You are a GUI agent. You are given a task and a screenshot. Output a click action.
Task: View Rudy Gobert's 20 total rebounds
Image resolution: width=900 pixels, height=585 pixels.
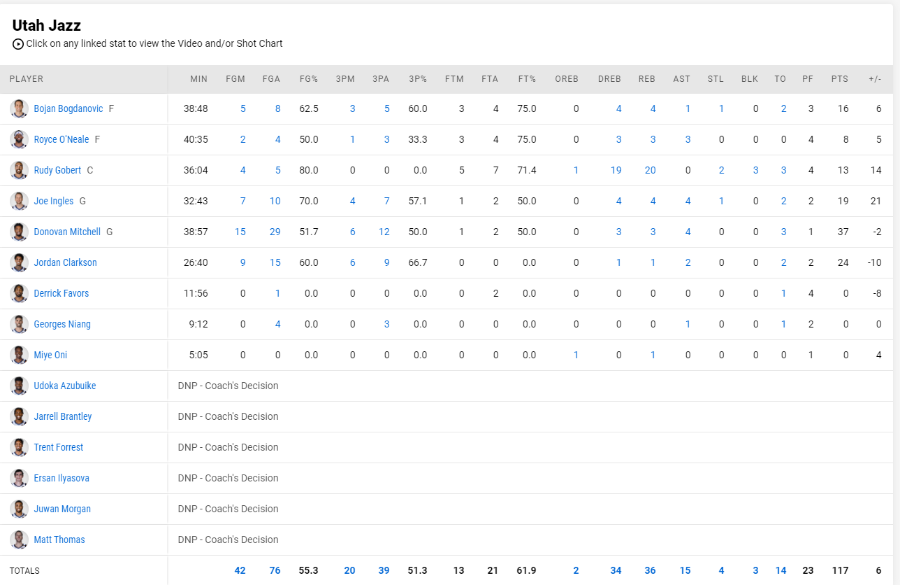point(650,170)
